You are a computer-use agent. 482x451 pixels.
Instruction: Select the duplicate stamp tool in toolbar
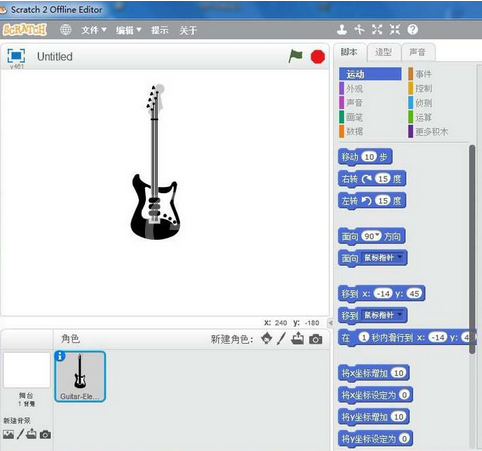click(x=342, y=30)
